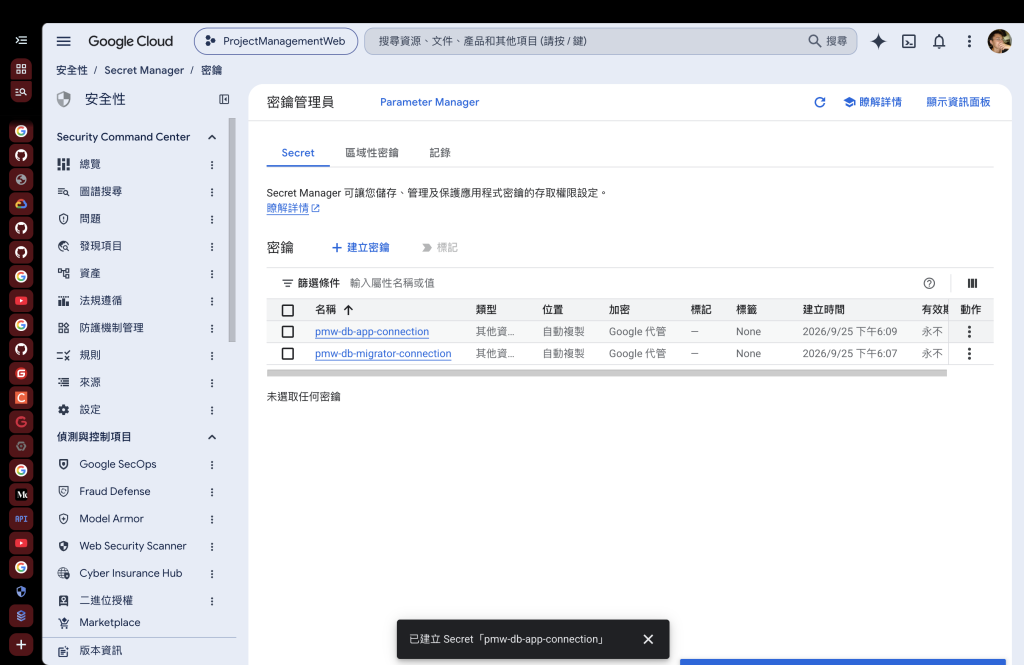The width and height of the screenshot is (1024, 665).
Task: Refresh the secrets list
Action: (820, 102)
